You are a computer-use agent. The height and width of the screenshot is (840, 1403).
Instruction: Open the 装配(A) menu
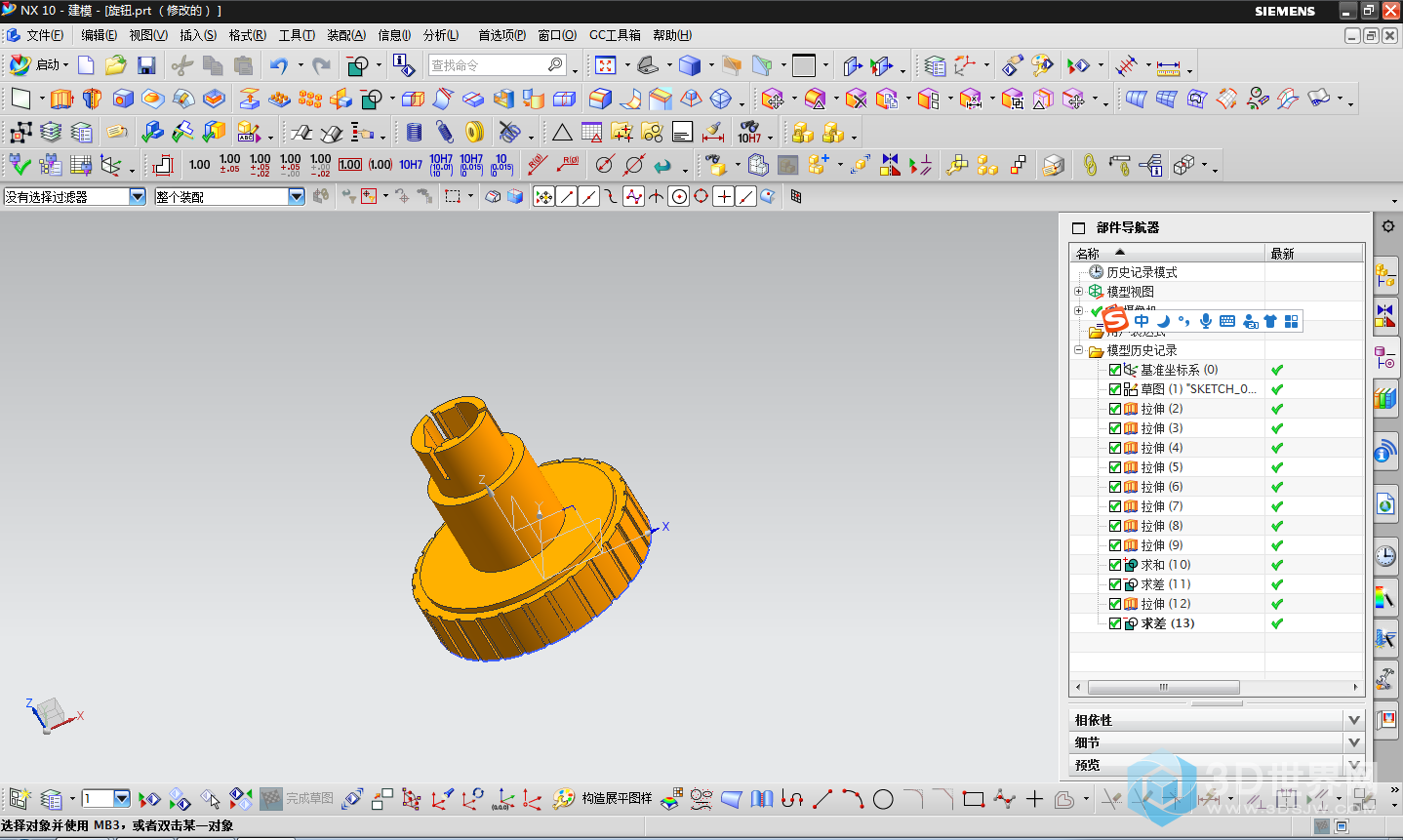pyautogui.click(x=346, y=35)
